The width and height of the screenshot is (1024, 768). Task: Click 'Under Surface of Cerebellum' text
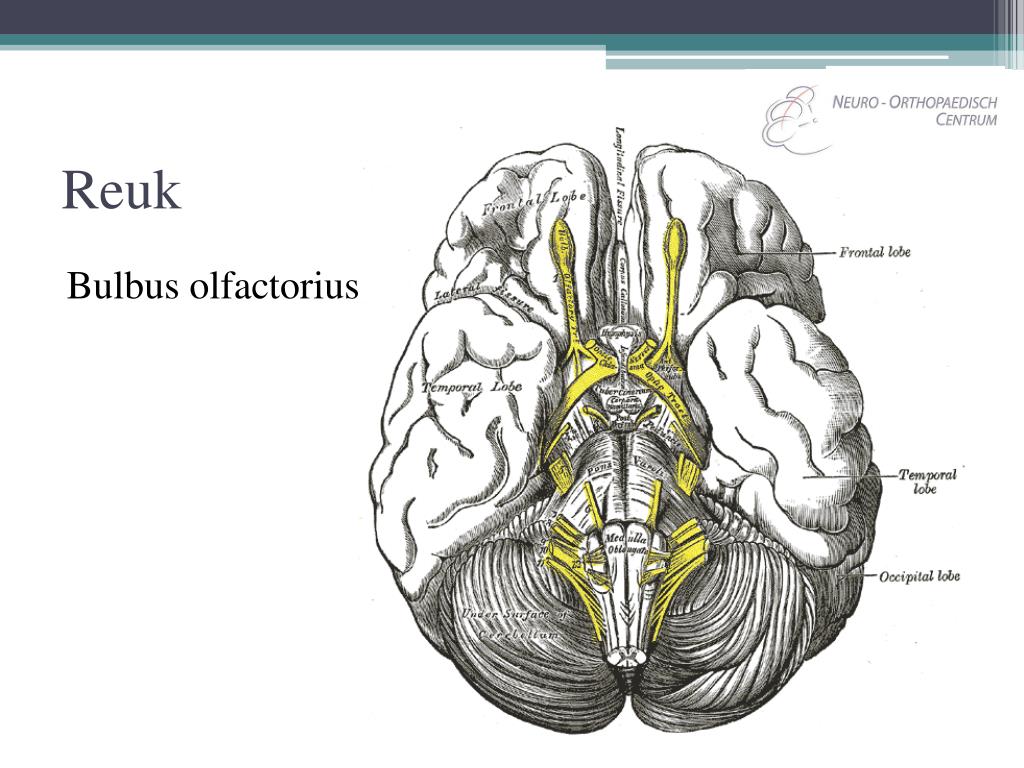pos(516,624)
